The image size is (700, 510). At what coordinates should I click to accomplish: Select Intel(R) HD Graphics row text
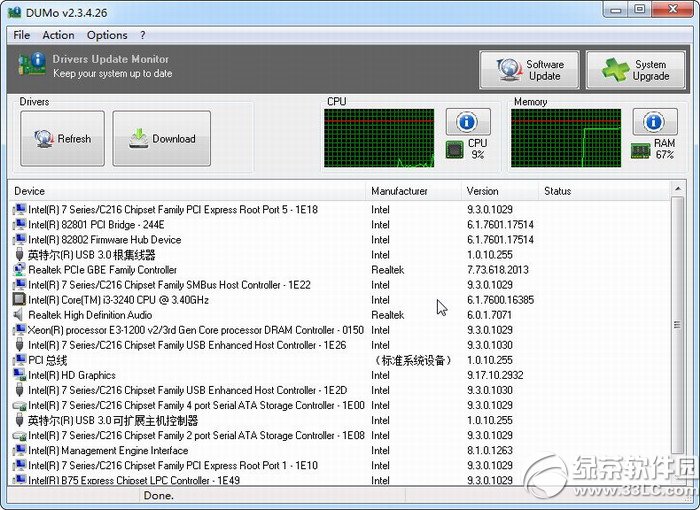click(x=72, y=375)
